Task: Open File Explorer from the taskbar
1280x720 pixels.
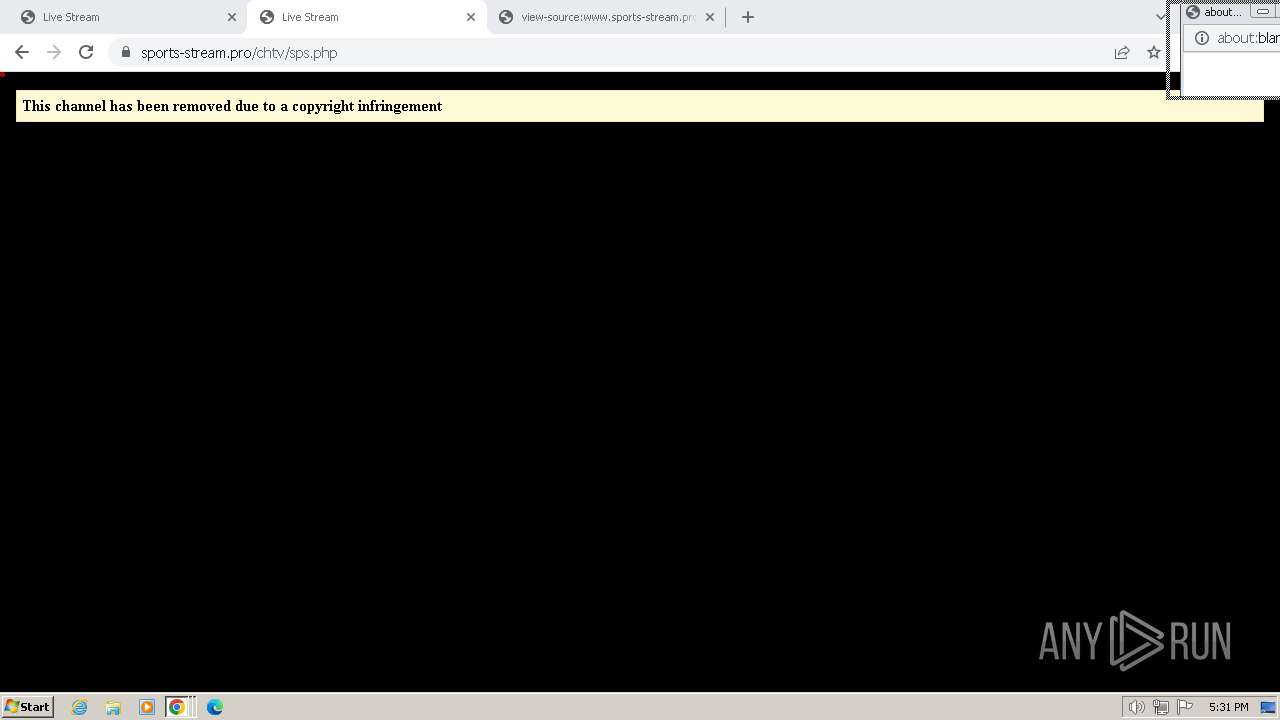Action: point(113,707)
